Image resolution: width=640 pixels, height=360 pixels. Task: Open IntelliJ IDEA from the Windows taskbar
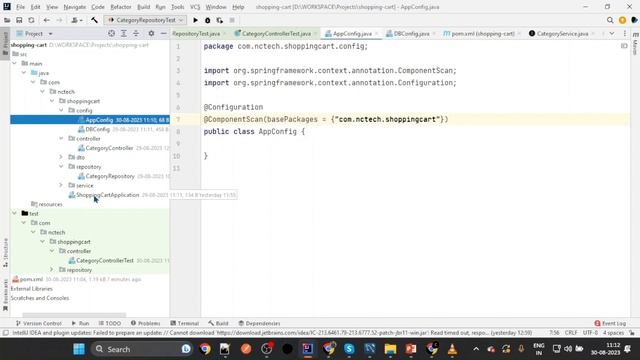pos(308,349)
